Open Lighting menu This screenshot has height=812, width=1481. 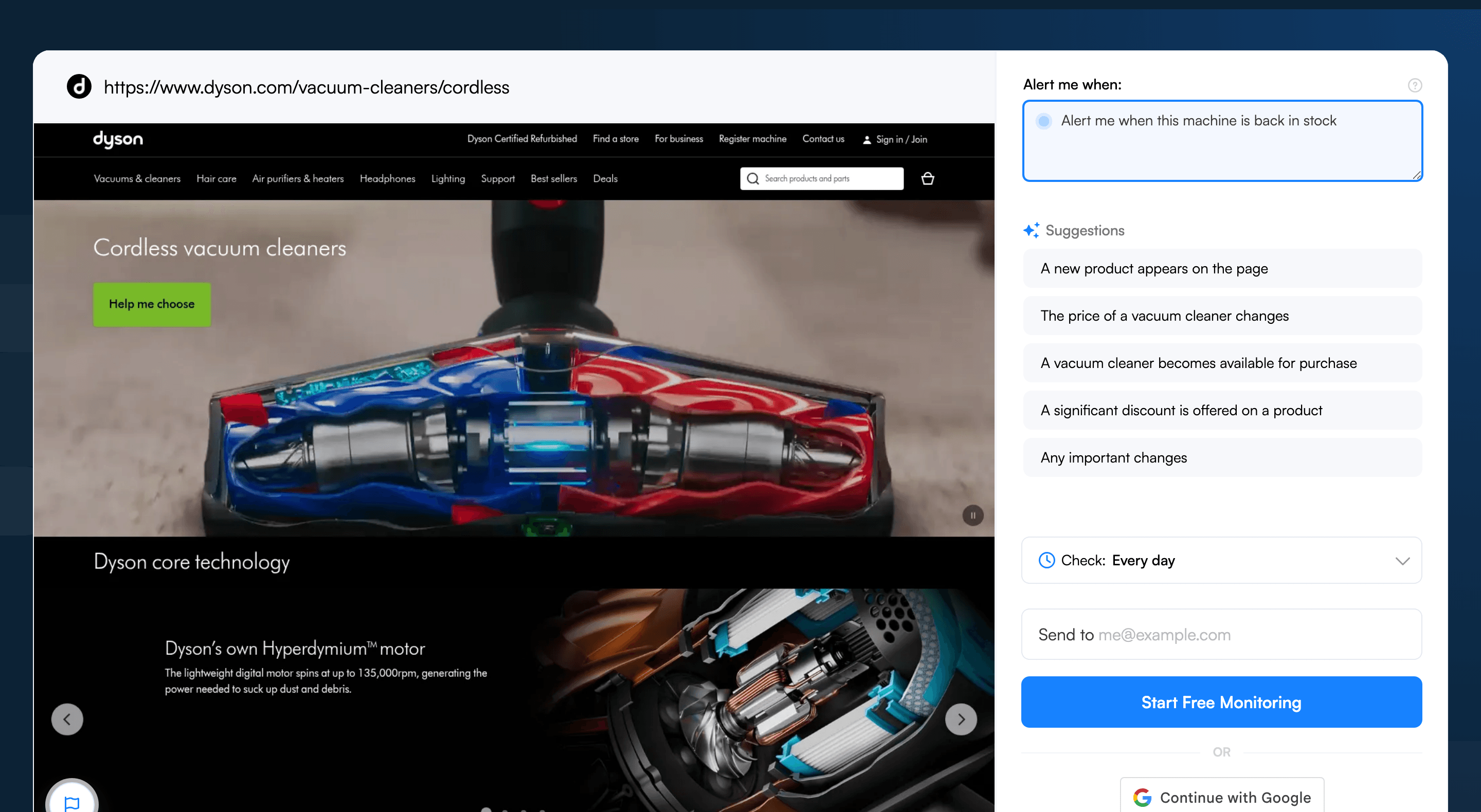point(448,179)
